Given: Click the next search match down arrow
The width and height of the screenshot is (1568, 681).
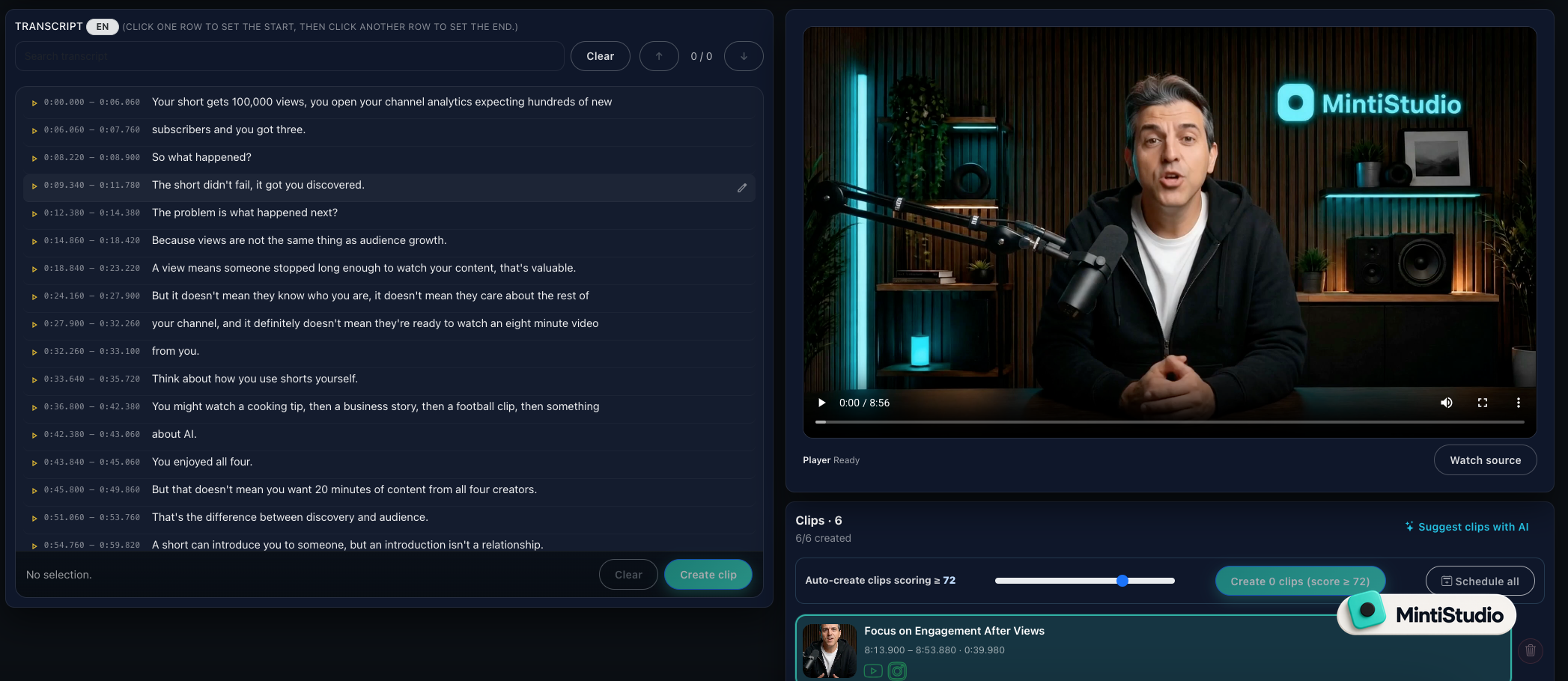Looking at the screenshot, I should (744, 56).
